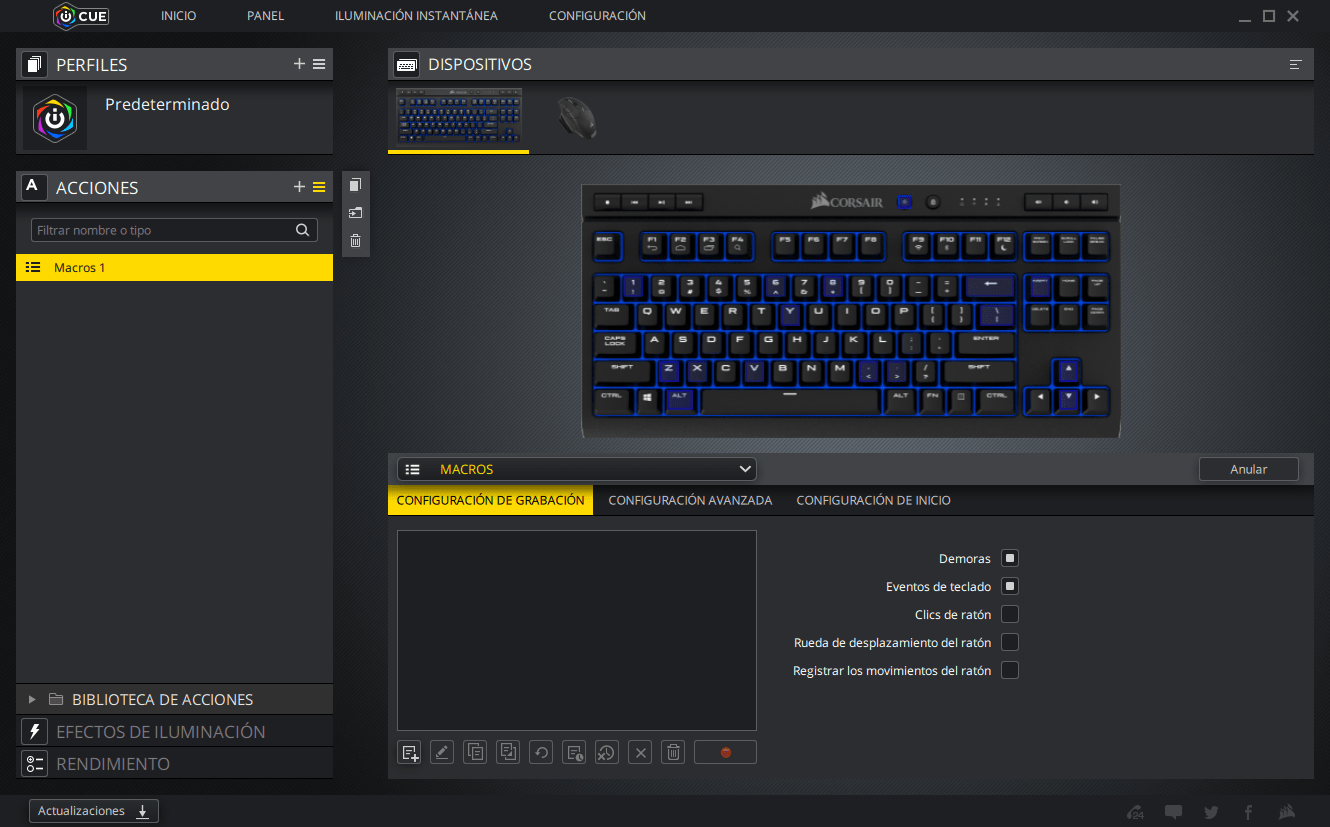Open the Facebook icon

[1248, 812]
